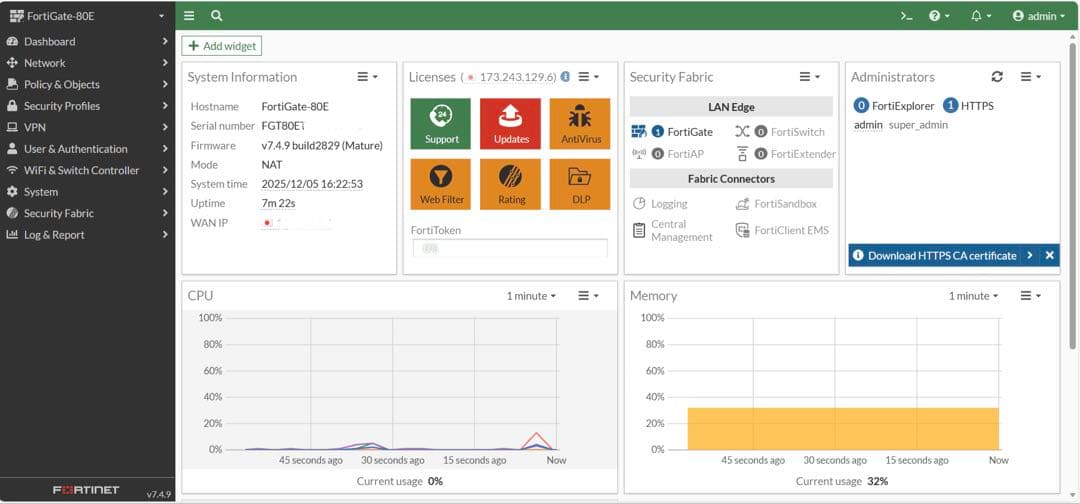
Task: Click the AntiVirus license tile
Action: tap(580, 124)
